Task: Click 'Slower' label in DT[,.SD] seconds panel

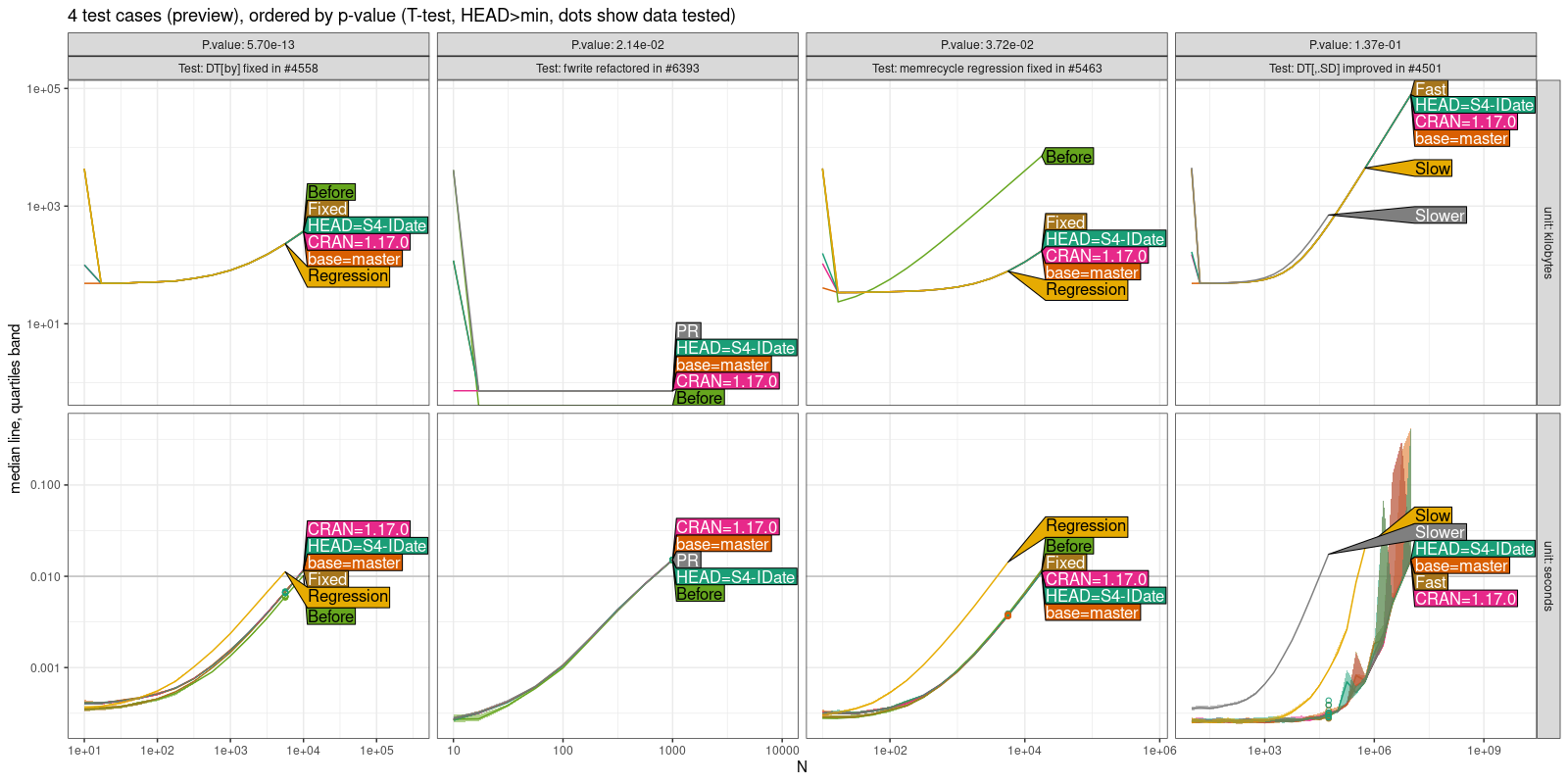Action: (x=1440, y=532)
